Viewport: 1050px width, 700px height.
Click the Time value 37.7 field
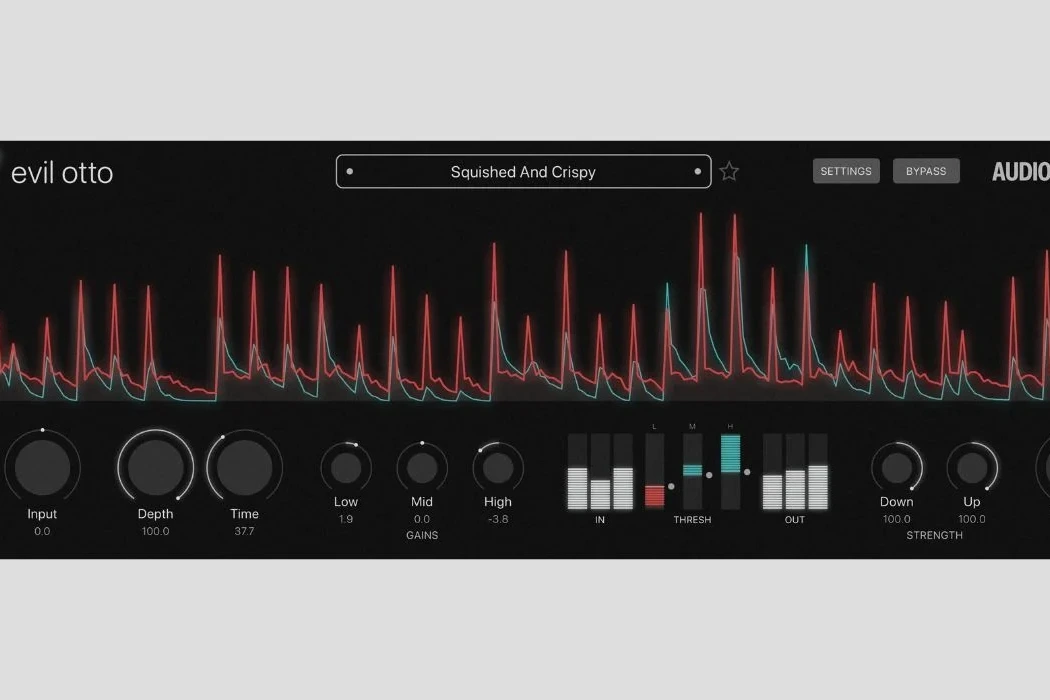click(244, 531)
